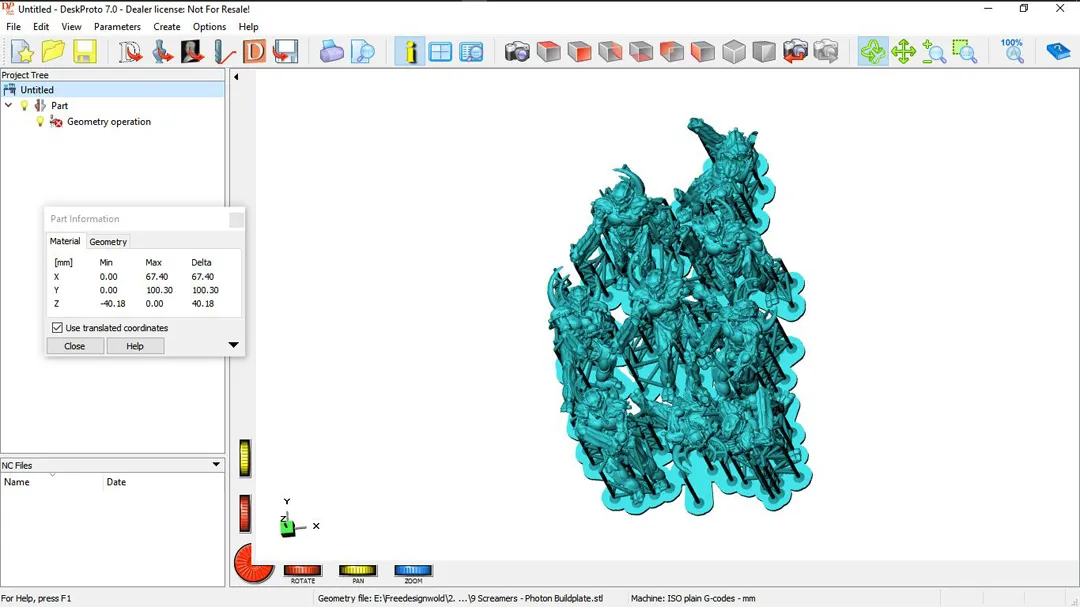Select left side view cube icon
The image size is (1080, 607).
coord(703,52)
